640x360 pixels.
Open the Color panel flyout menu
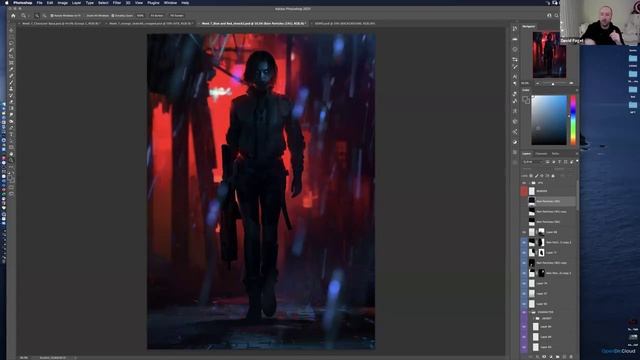pyautogui.click(x=577, y=90)
